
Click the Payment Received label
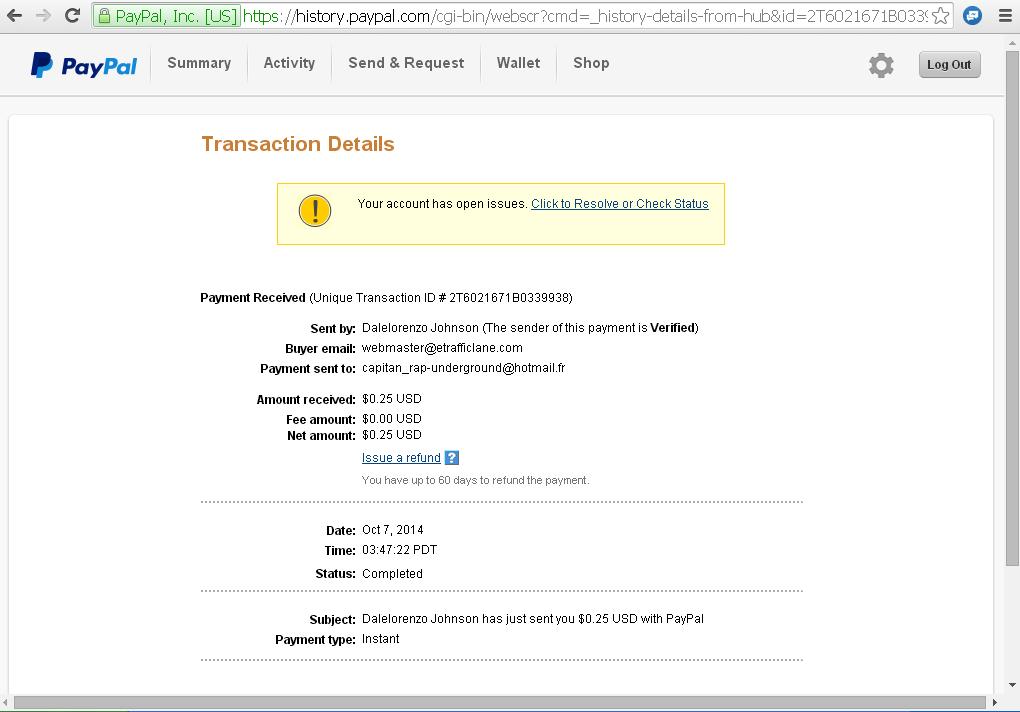point(253,298)
